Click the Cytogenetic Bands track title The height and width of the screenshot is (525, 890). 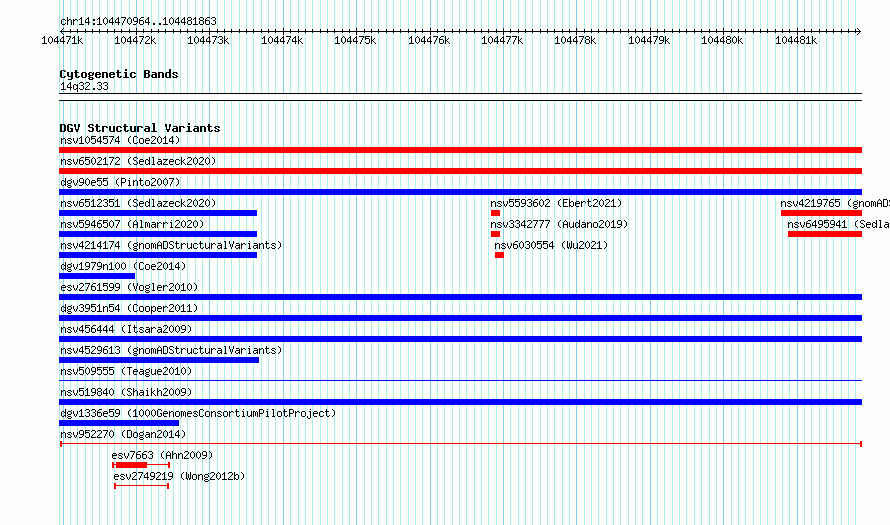tap(119, 74)
